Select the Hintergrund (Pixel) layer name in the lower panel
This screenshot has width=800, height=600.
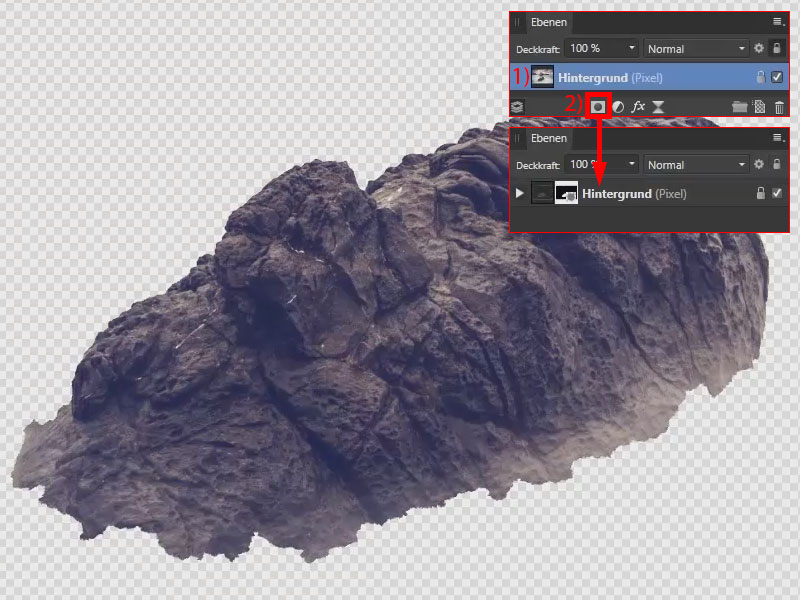click(x=634, y=194)
